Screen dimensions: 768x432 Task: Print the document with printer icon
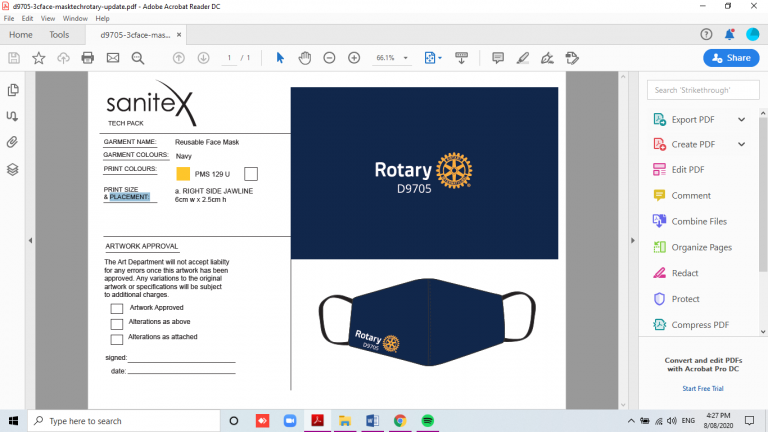coord(88,58)
